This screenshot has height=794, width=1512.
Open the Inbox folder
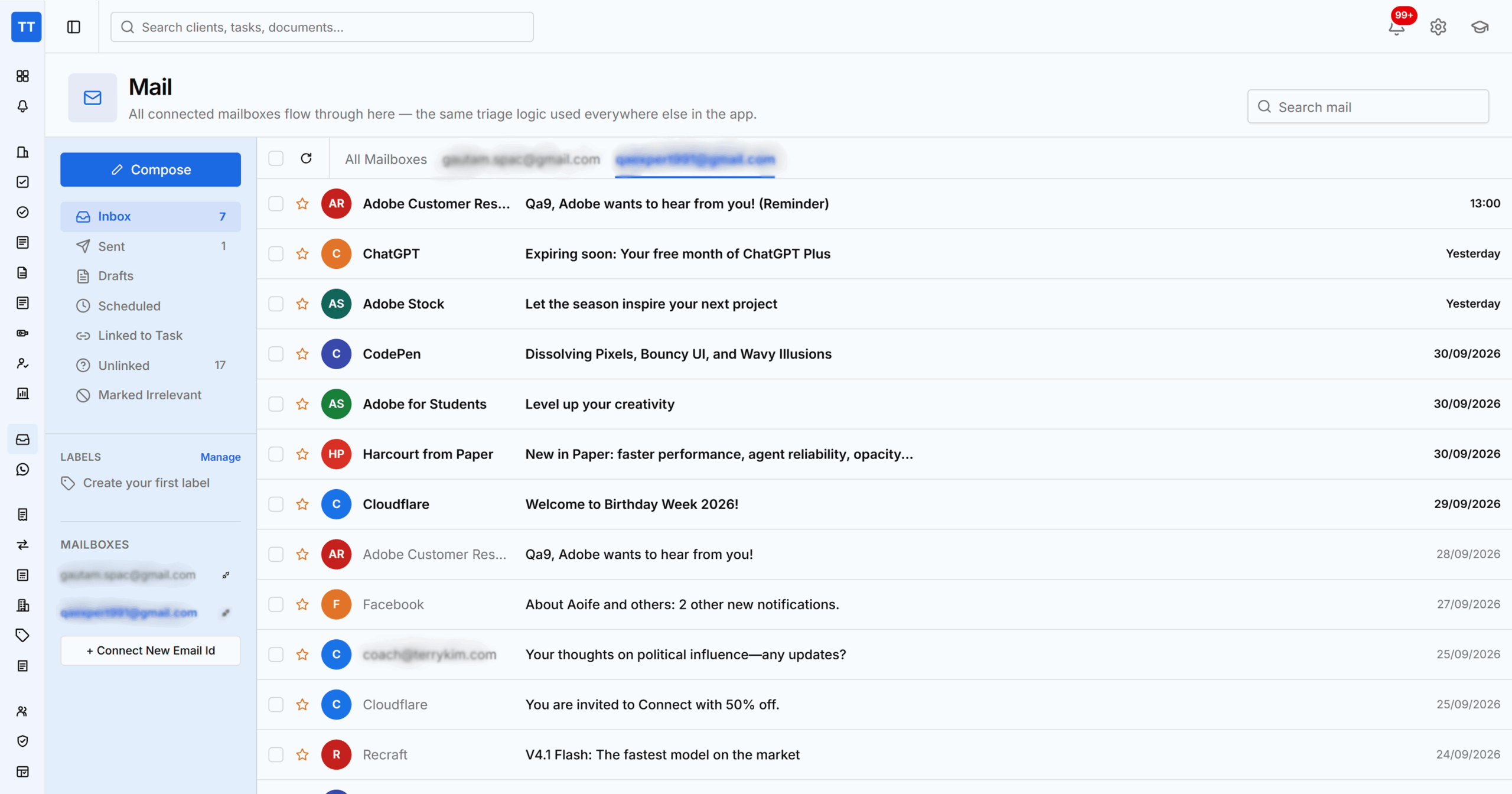(x=151, y=217)
